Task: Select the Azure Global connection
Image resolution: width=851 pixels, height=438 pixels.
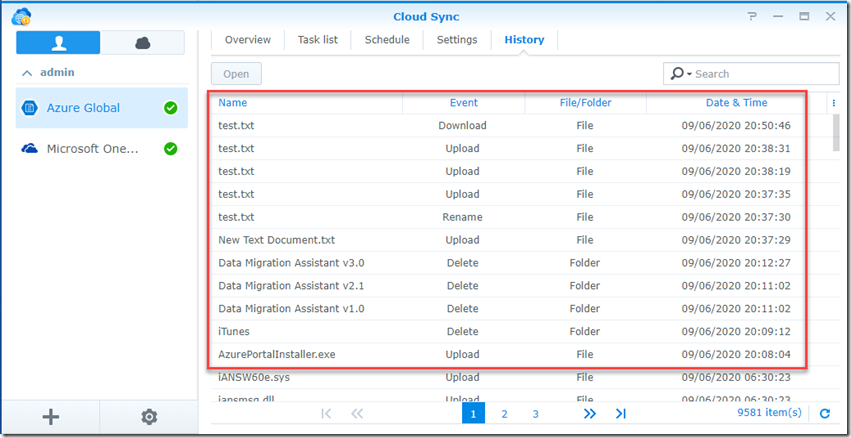Action: point(101,108)
